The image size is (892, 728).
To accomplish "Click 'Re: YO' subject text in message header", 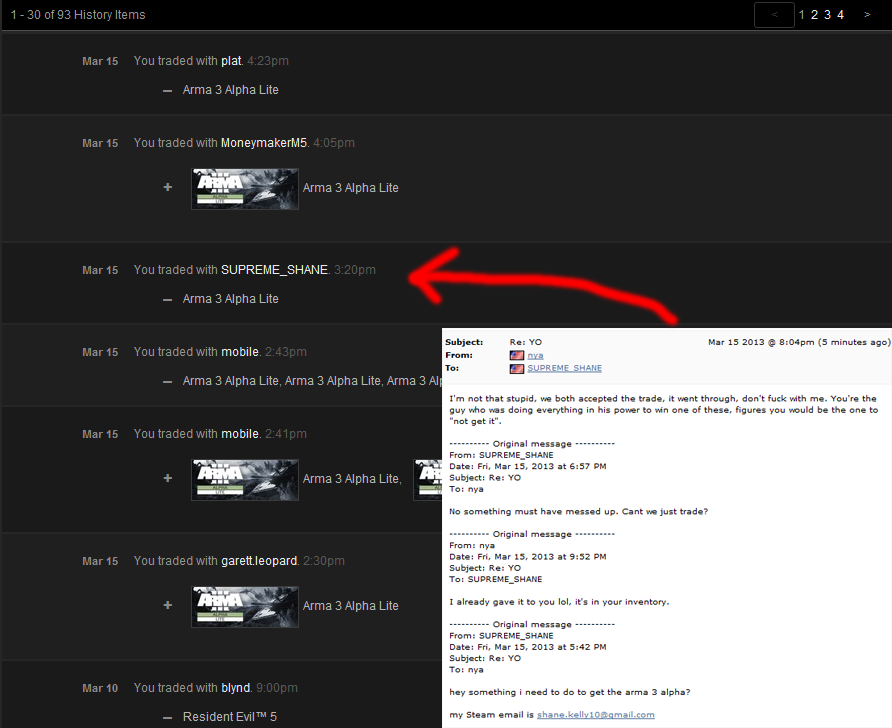I will pos(526,342).
